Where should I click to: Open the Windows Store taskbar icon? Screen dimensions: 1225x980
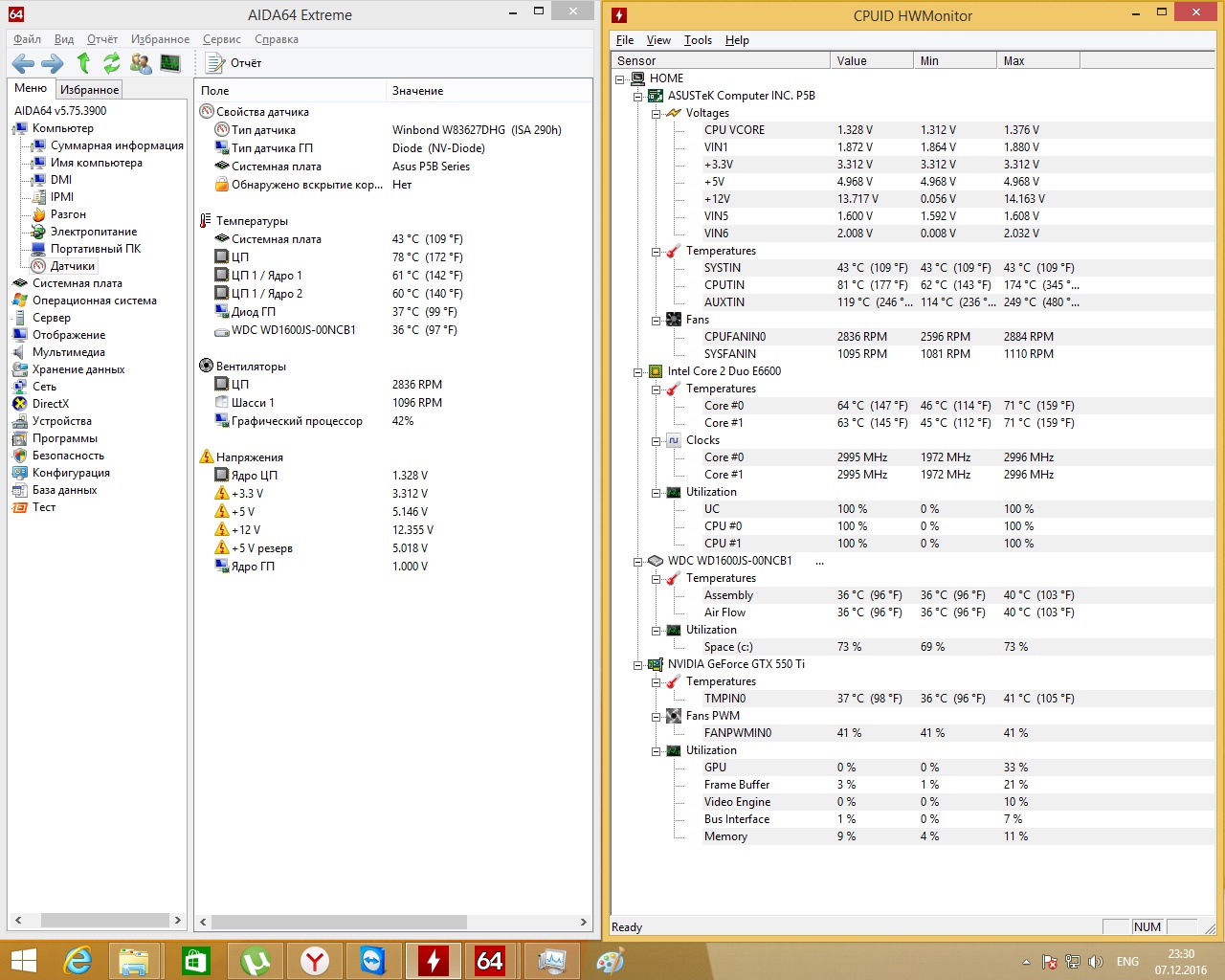195,960
